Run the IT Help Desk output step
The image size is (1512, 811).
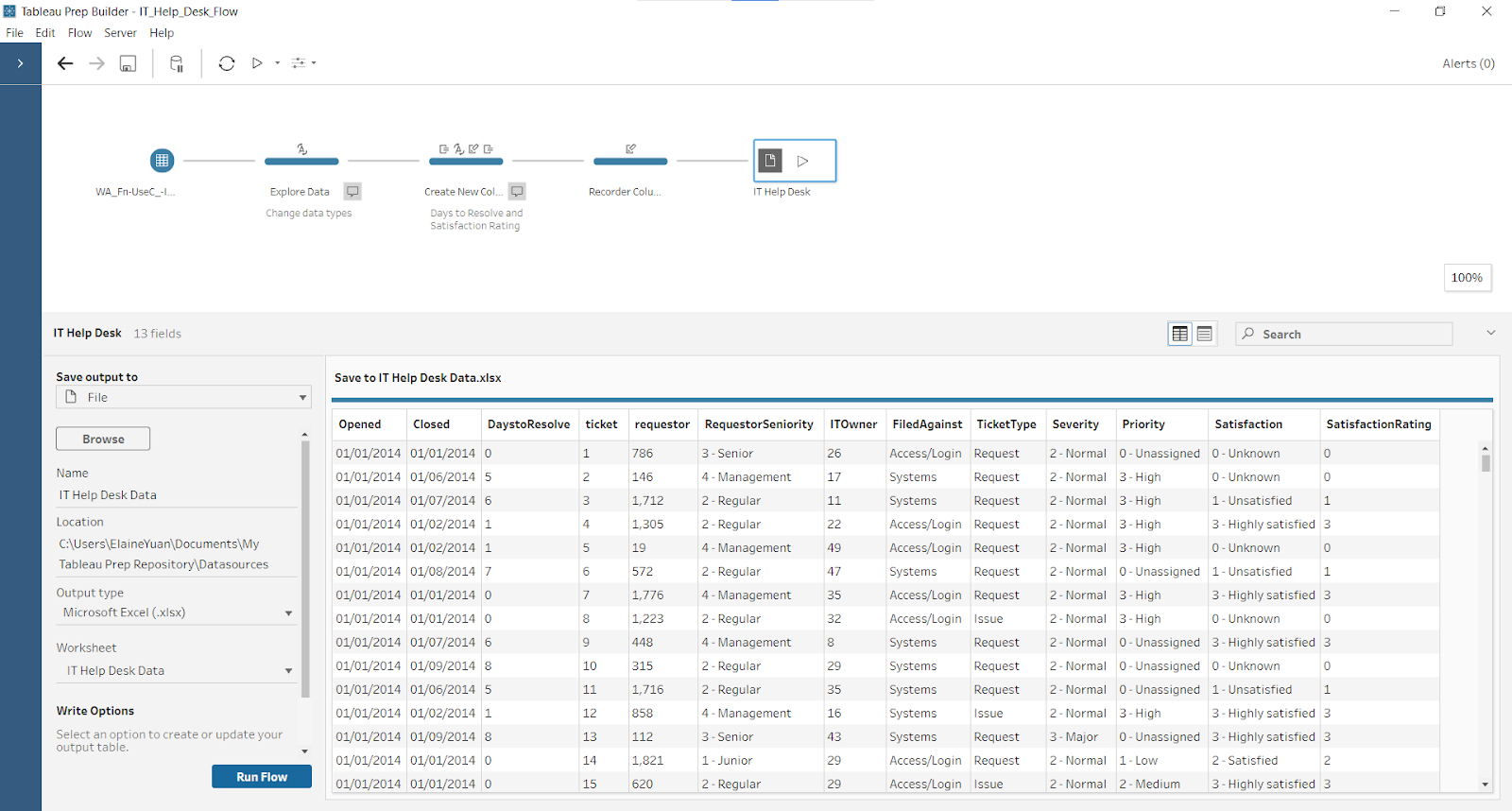tap(802, 161)
